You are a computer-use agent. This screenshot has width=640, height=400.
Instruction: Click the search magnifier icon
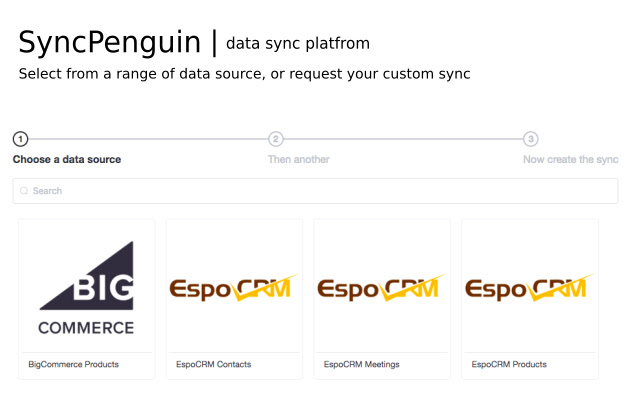click(x=24, y=191)
